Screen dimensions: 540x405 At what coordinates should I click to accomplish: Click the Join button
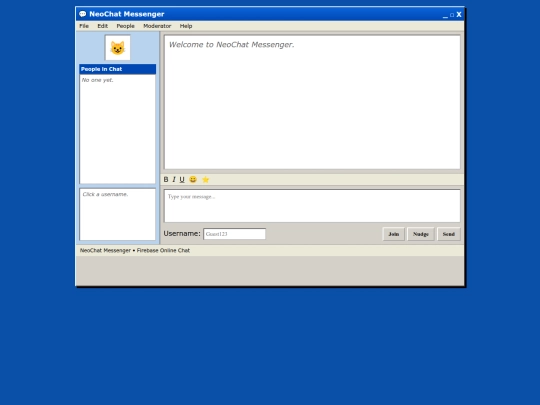(394, 234)
